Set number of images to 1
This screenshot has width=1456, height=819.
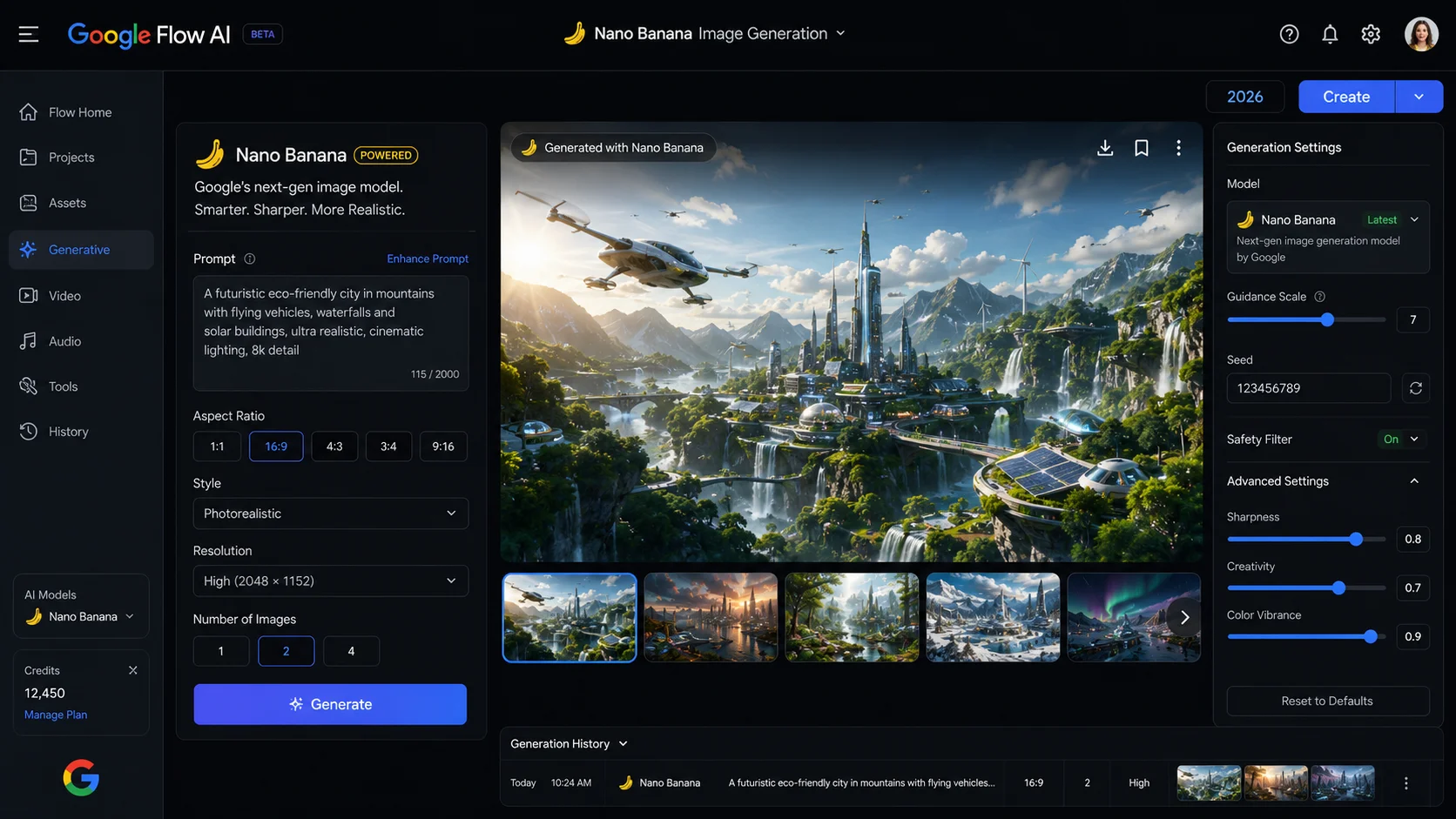coord(221,651)
